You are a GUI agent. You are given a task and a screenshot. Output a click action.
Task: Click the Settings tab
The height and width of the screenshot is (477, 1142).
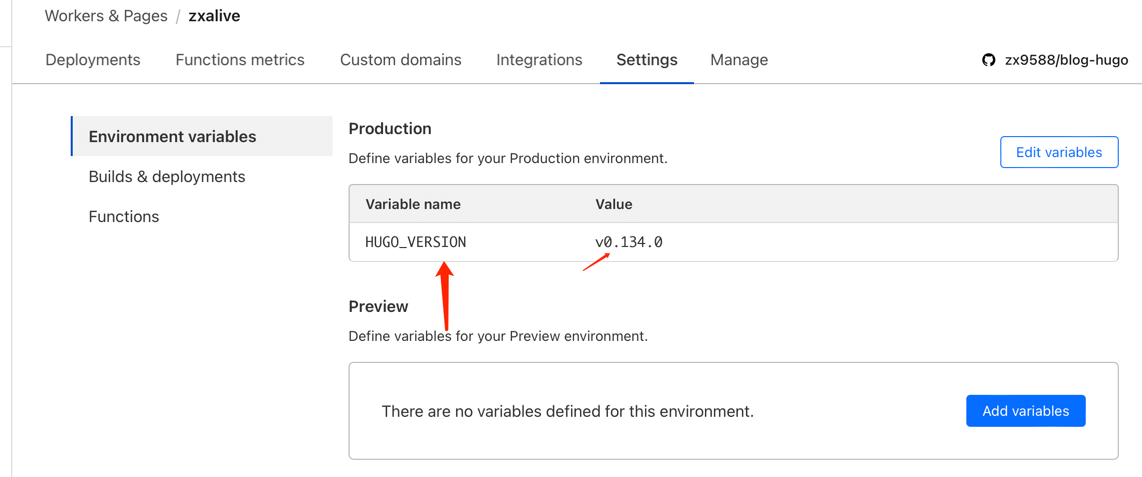tap(646, 60)
